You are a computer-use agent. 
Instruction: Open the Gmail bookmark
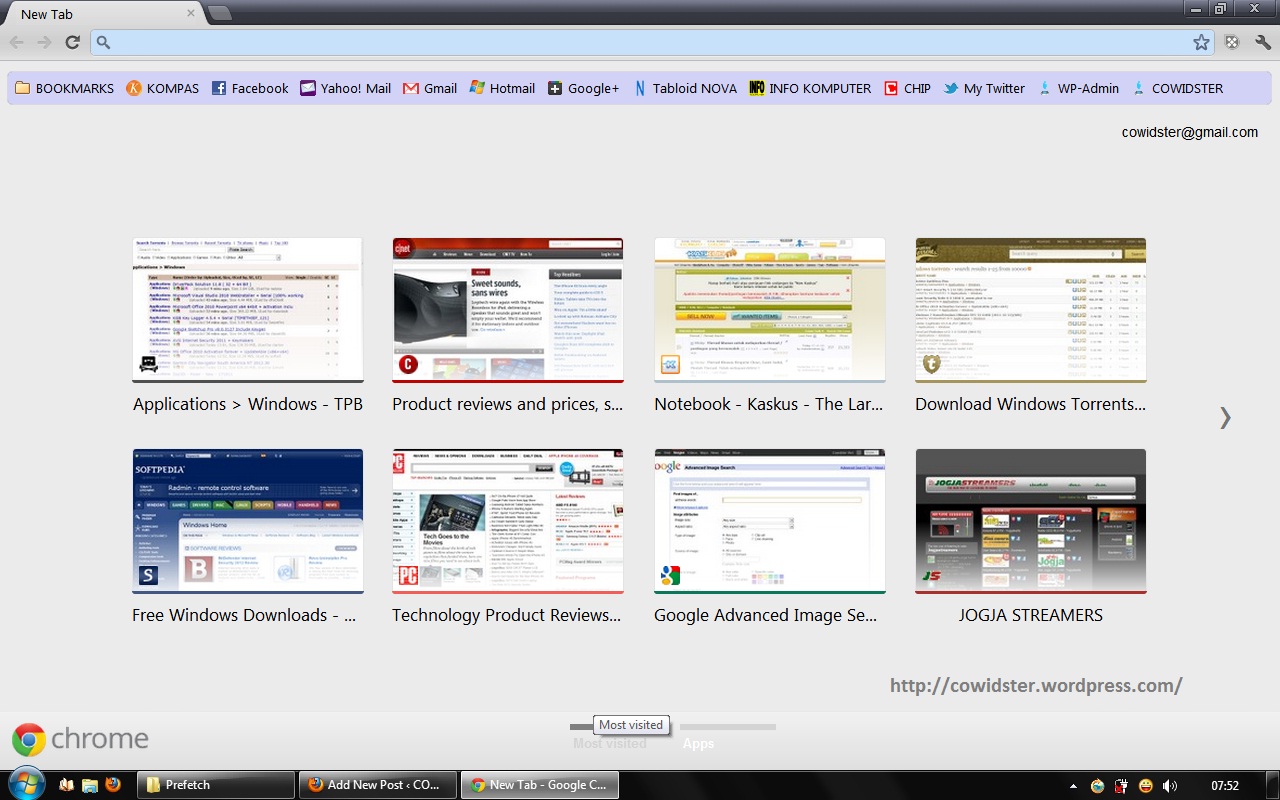(430, 88)
